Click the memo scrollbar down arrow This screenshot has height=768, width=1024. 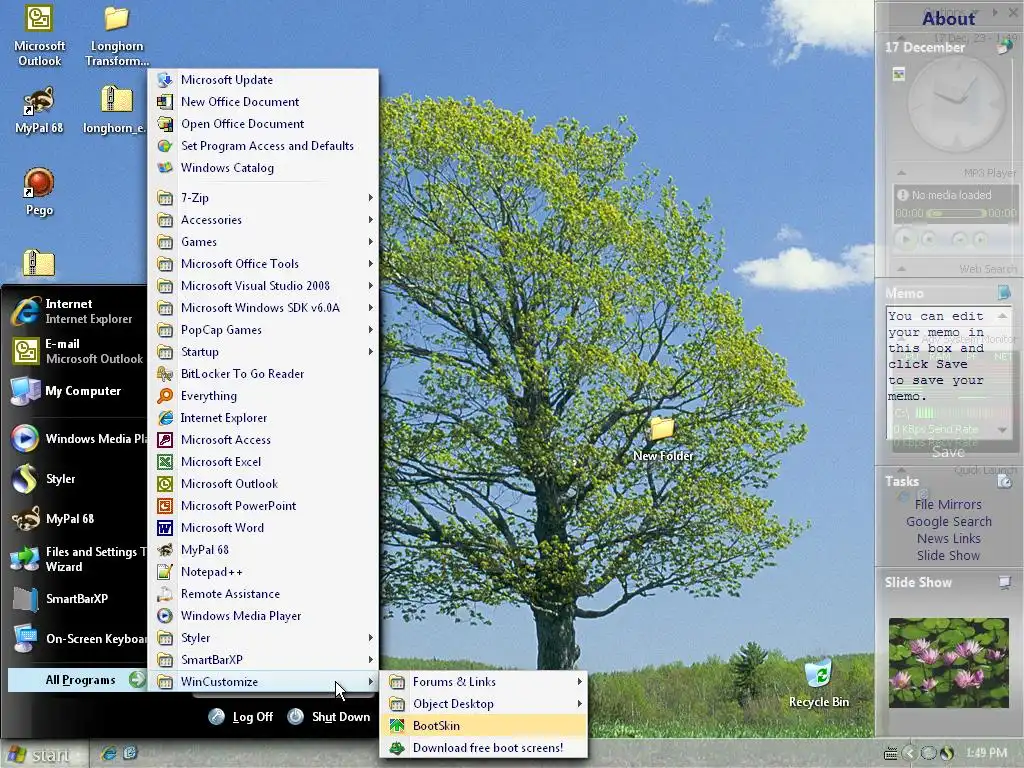(x=1002, y=430)
